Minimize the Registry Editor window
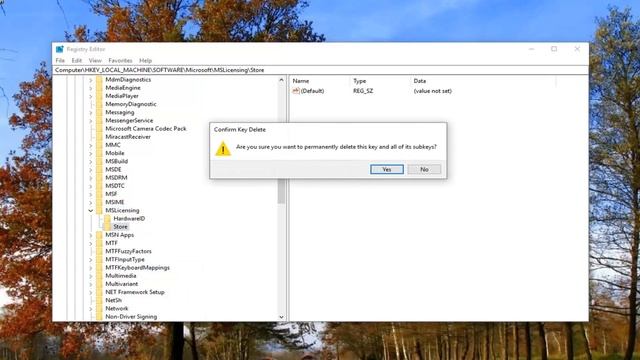This screenshot has width=640, height=360. pos(531,49)
